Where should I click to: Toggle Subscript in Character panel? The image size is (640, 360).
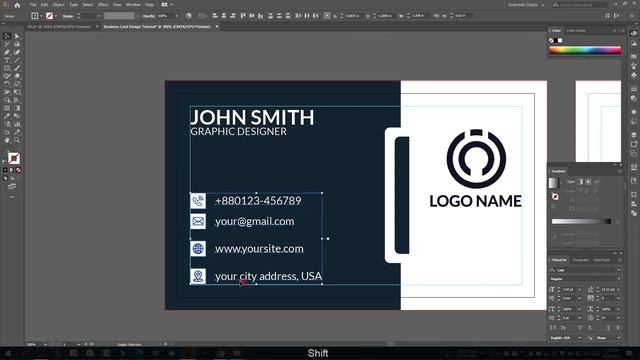590,328
